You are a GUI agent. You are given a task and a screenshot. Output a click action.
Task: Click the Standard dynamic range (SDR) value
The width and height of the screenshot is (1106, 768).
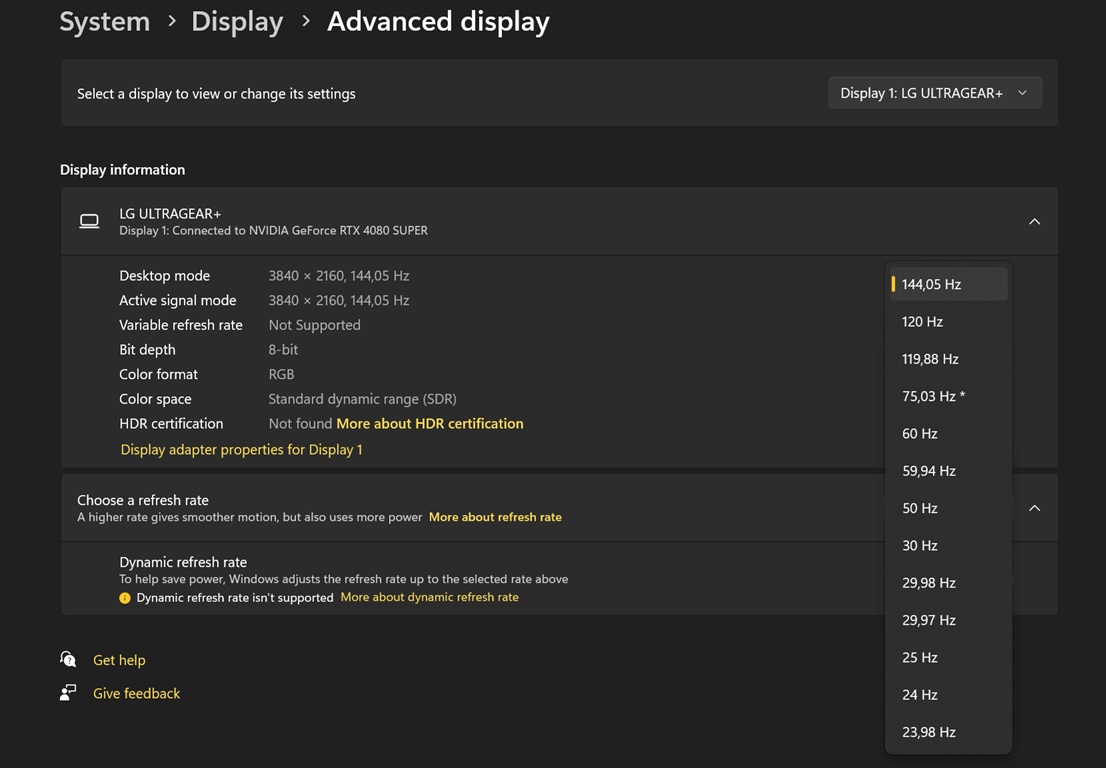point(363,399)
